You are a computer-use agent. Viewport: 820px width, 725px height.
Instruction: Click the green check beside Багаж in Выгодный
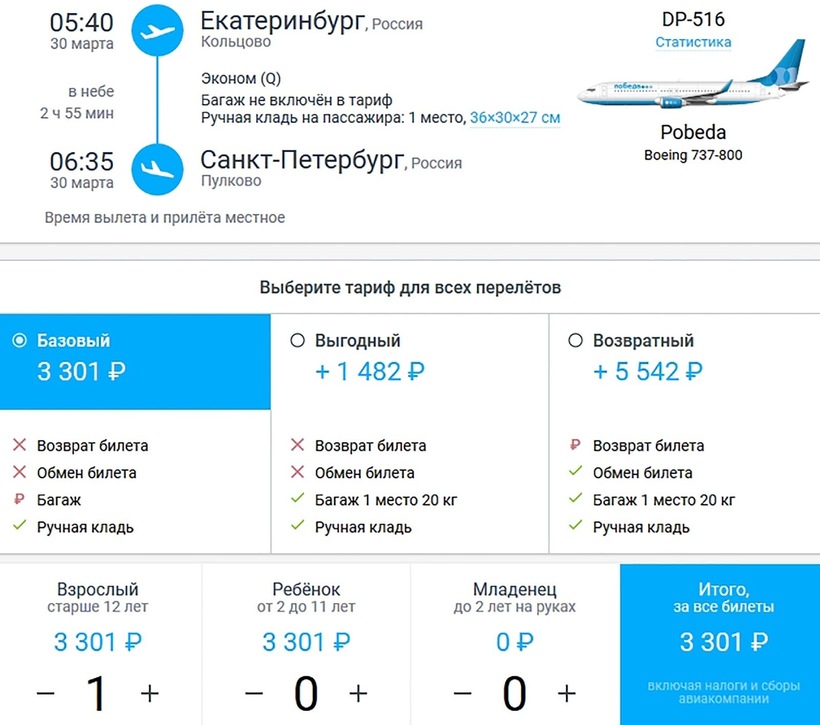point(297,500)
